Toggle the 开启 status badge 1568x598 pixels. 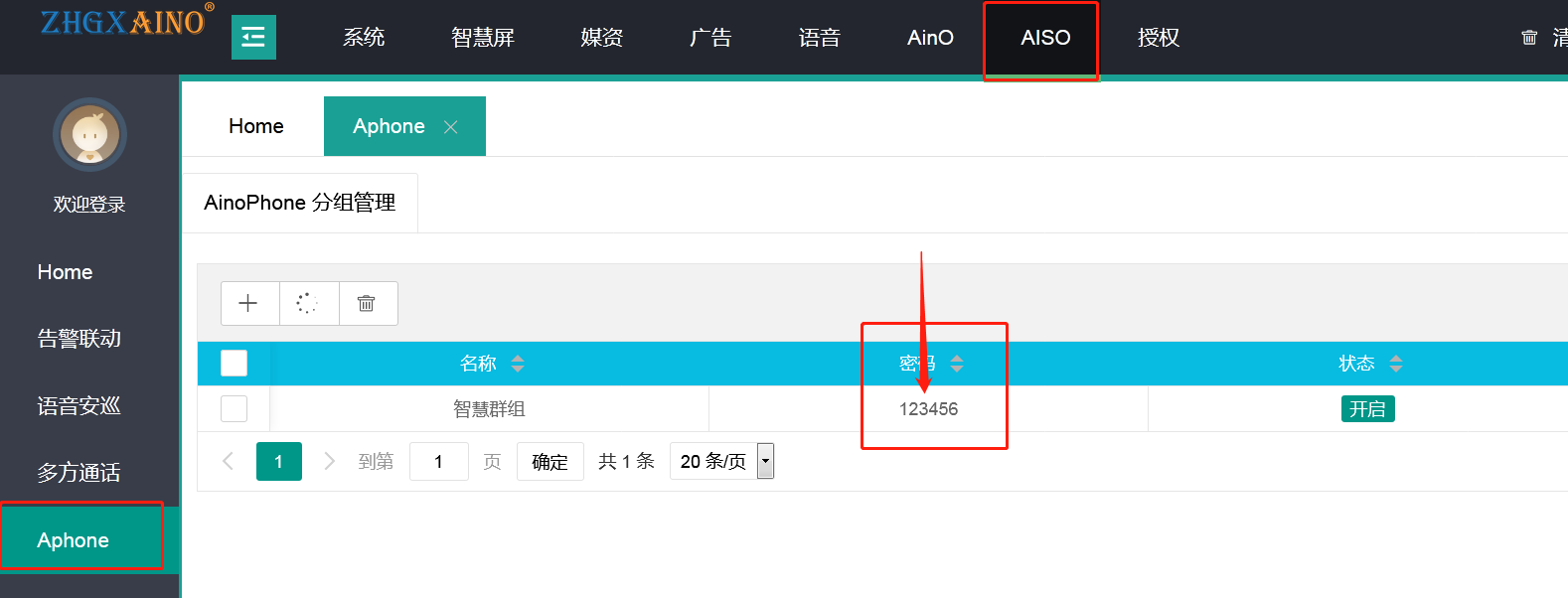pos(1367,408)
